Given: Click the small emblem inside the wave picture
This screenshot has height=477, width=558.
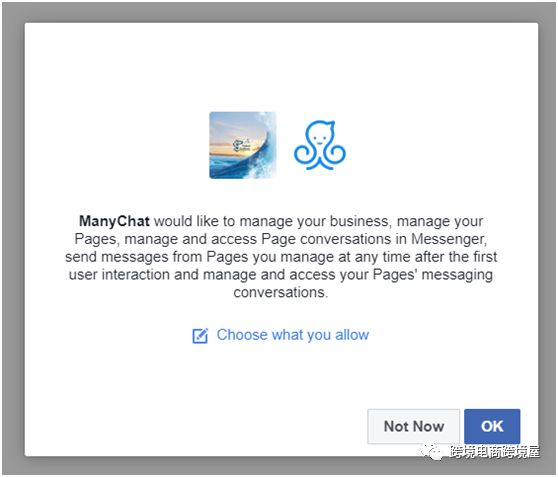Looking at the screenshot, I should tap(242, 145).
